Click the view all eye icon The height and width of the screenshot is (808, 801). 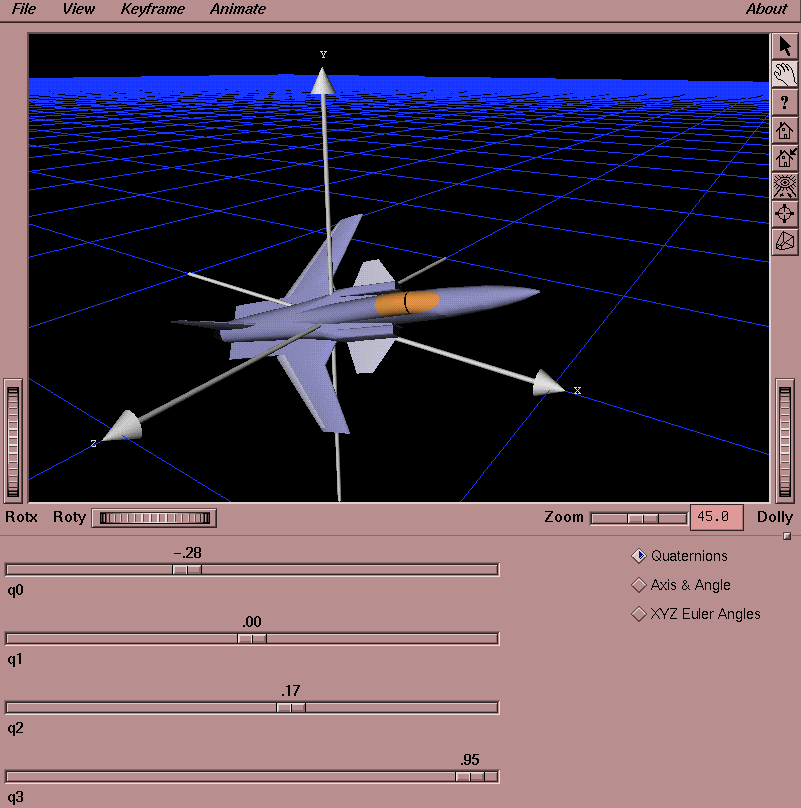click(785, 186)
